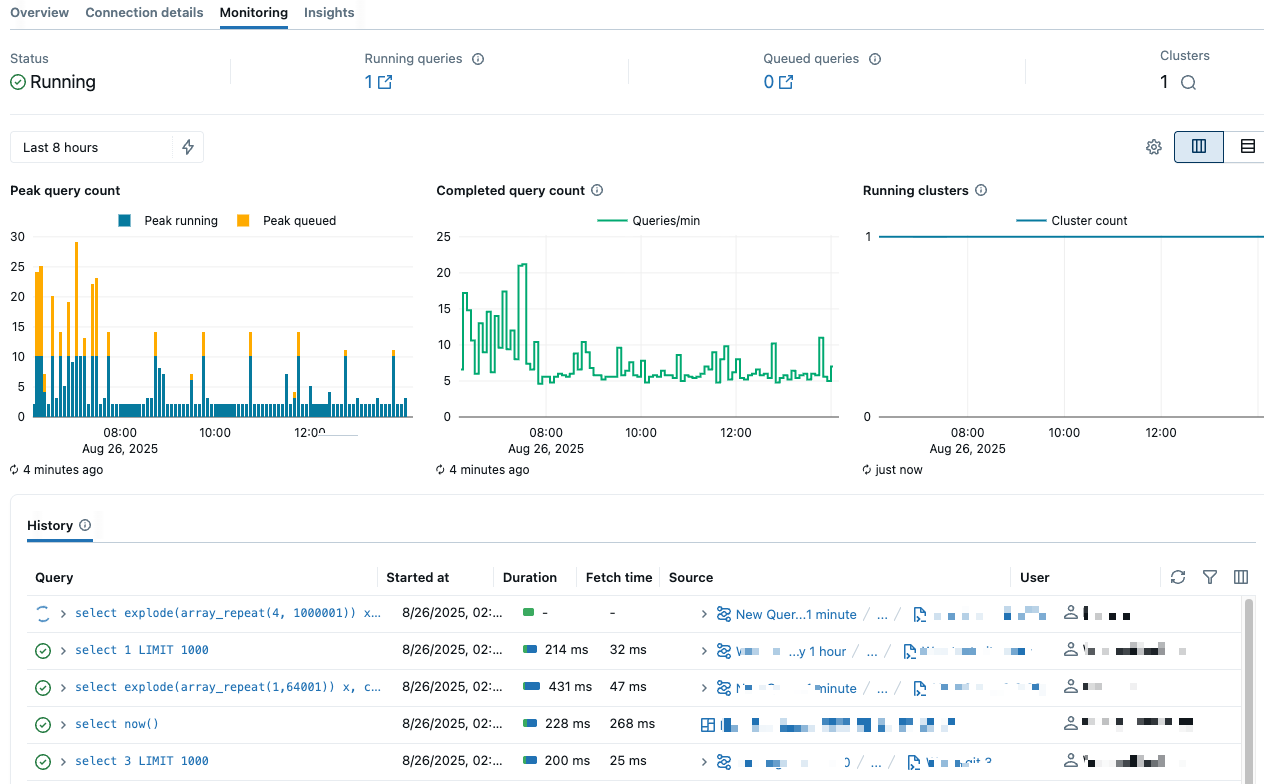Select the History tab
This screenshot has height=784, width=1264.
point(50,525)
